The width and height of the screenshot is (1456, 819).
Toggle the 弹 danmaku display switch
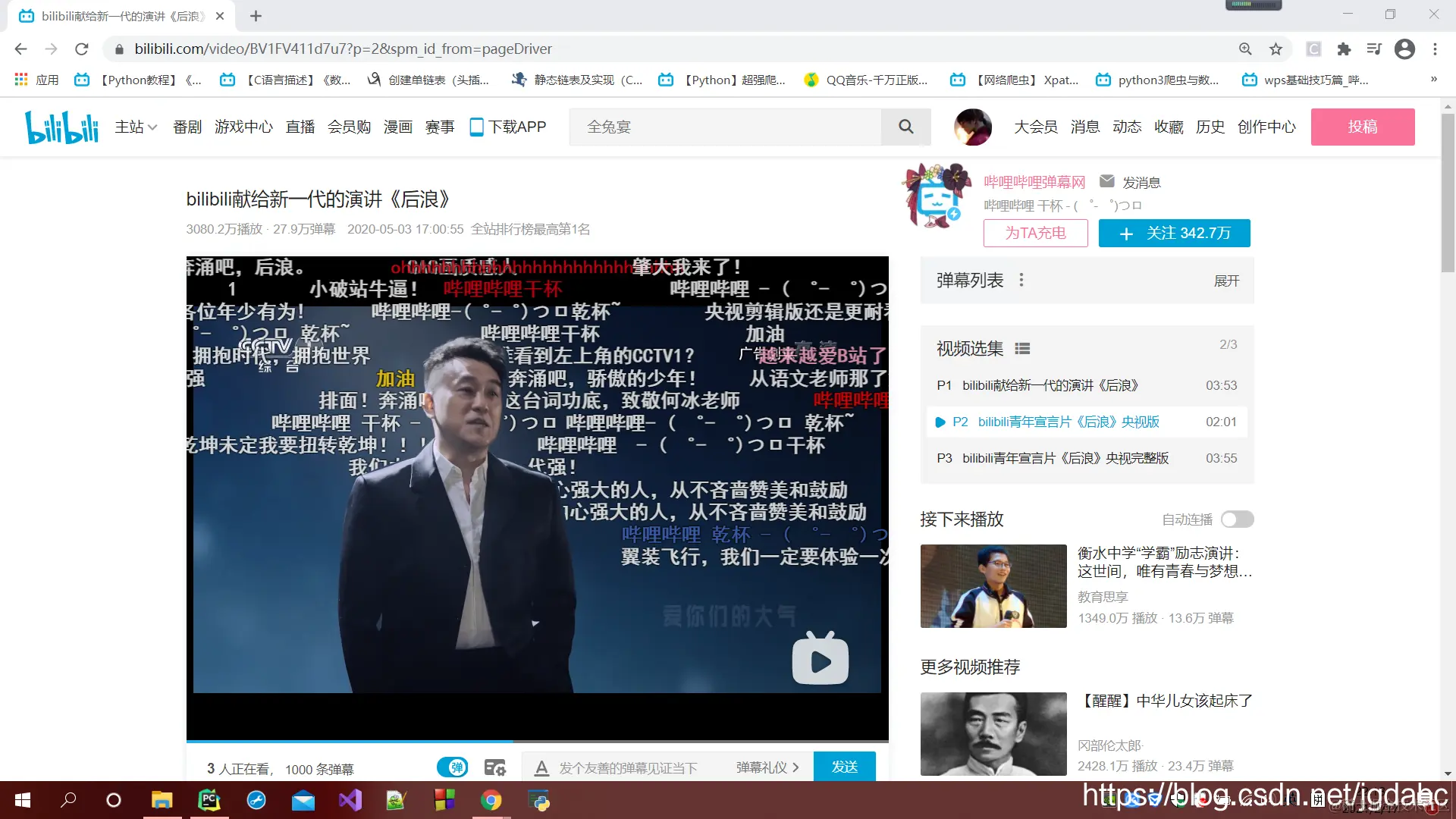click(453, 767)
